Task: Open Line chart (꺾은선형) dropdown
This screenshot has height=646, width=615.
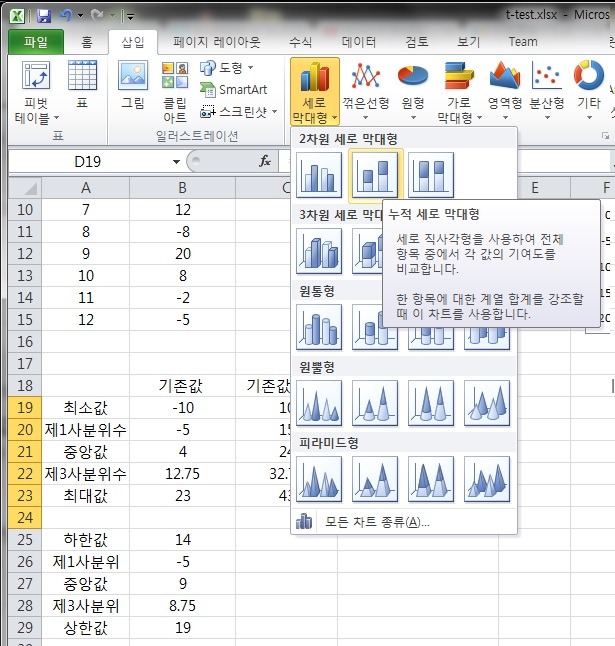Action: pos(366,91)
